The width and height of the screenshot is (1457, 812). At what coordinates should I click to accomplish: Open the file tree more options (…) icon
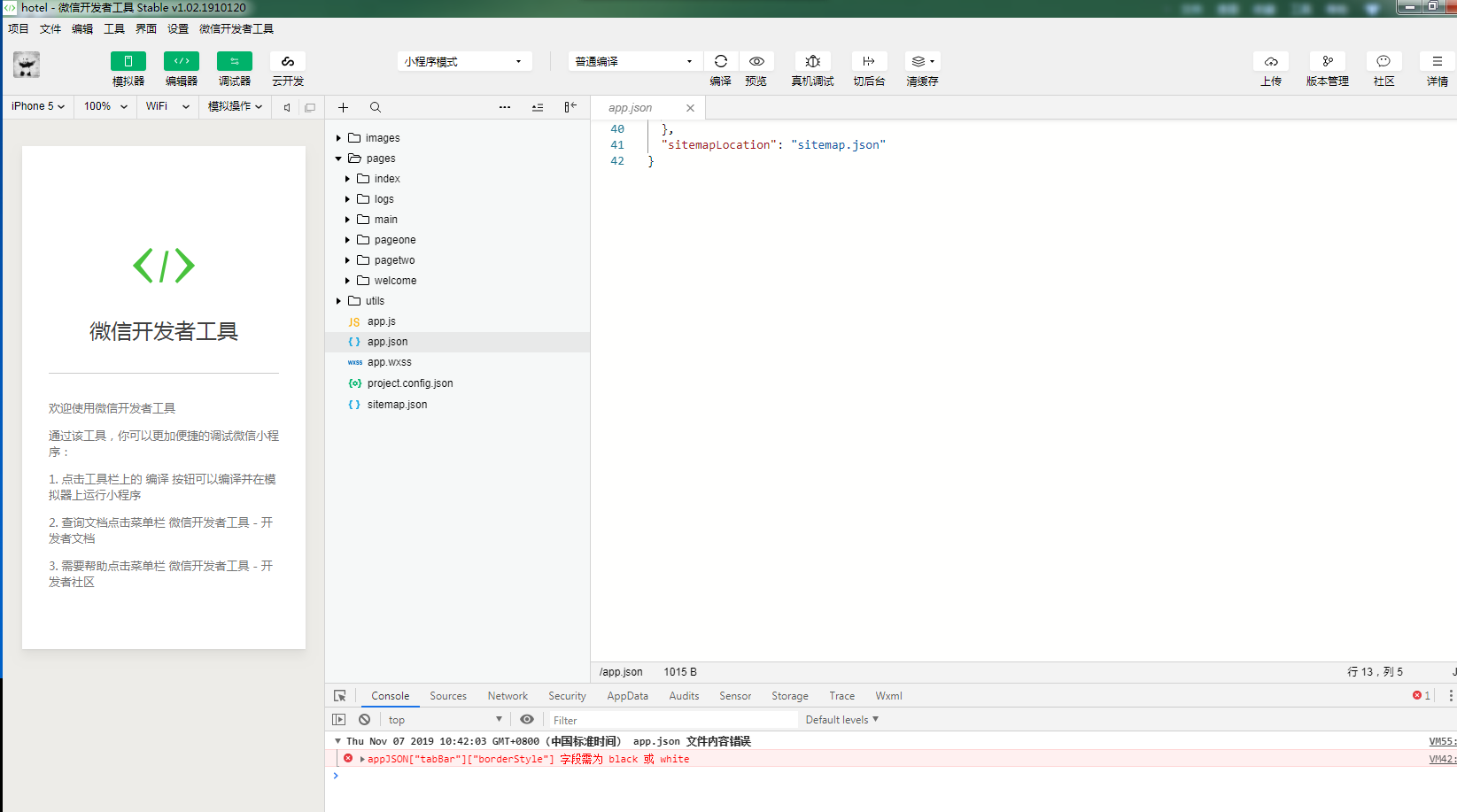pyautogui.click(x=505, y=107)
